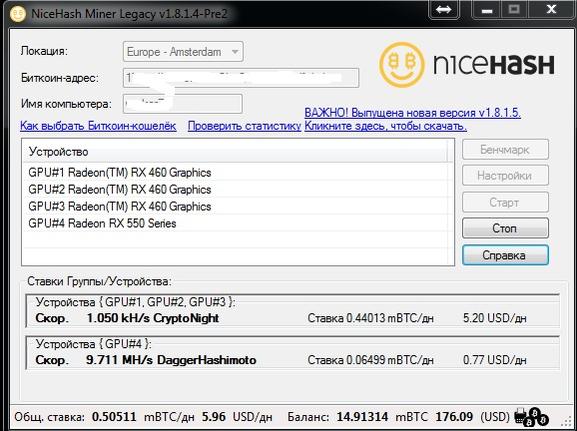Click the window resize grip in status bar corner
The image size is (577, 431).
click(x=565, y=421)
